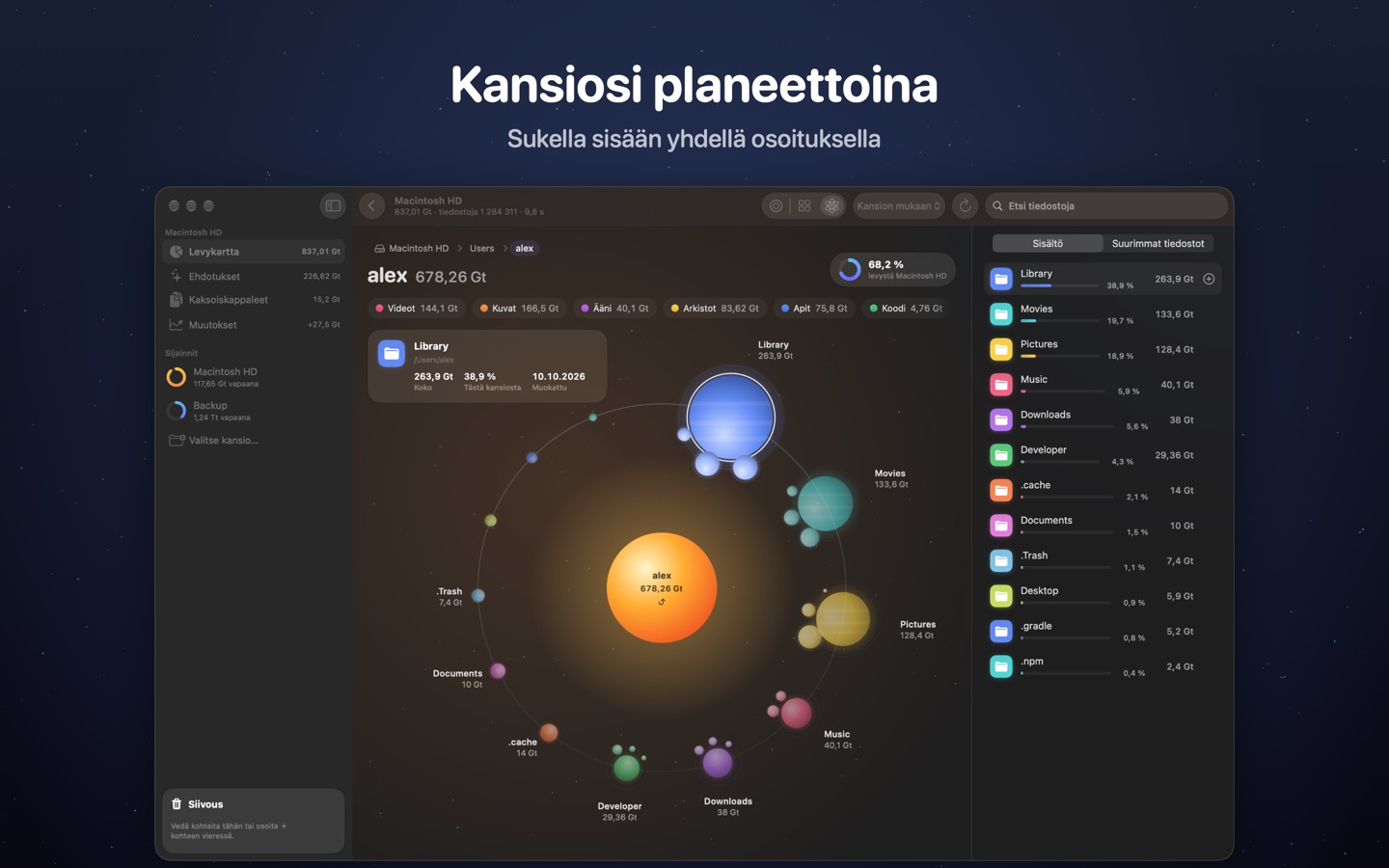Screen dimensions: 1389x868
Task: Select alex in the breadcrumb
Action: pyautogui.click(x=524, y=248)
